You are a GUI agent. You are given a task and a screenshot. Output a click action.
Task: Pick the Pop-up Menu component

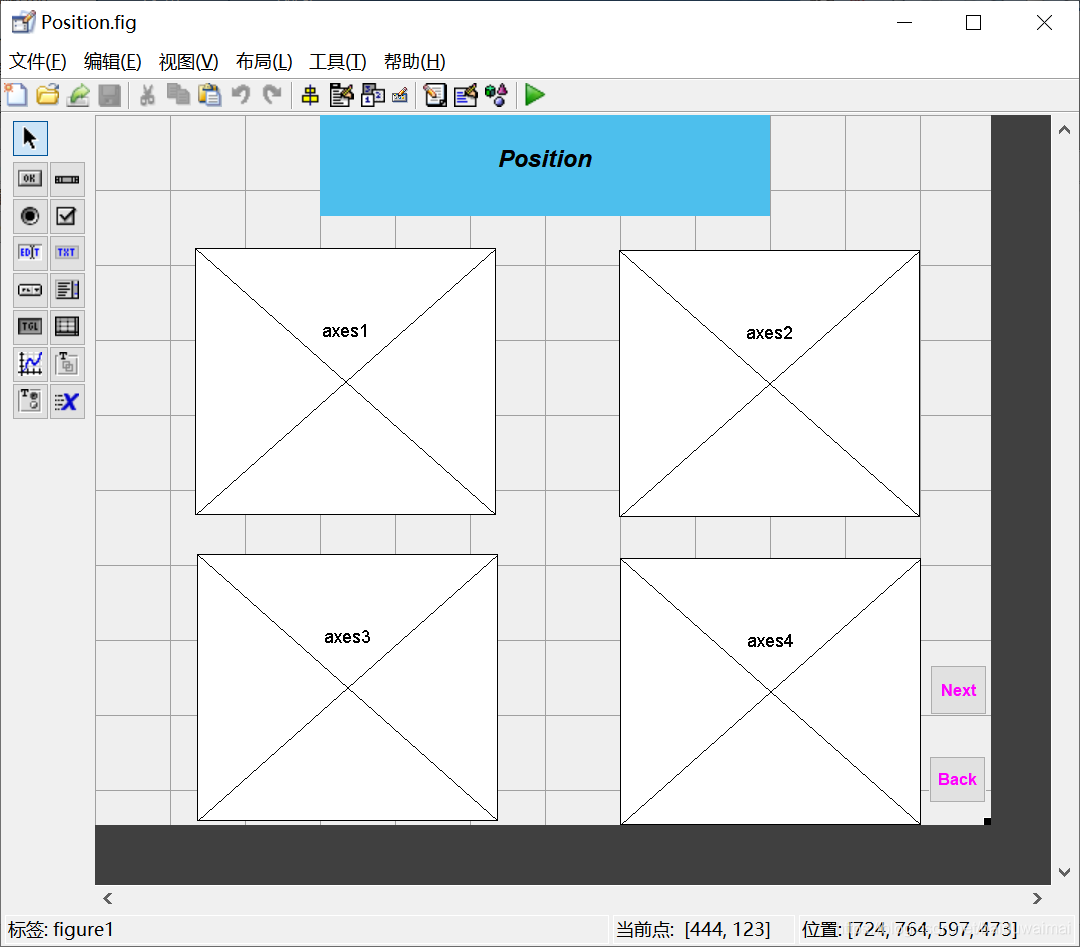click(x=30, y=290)
